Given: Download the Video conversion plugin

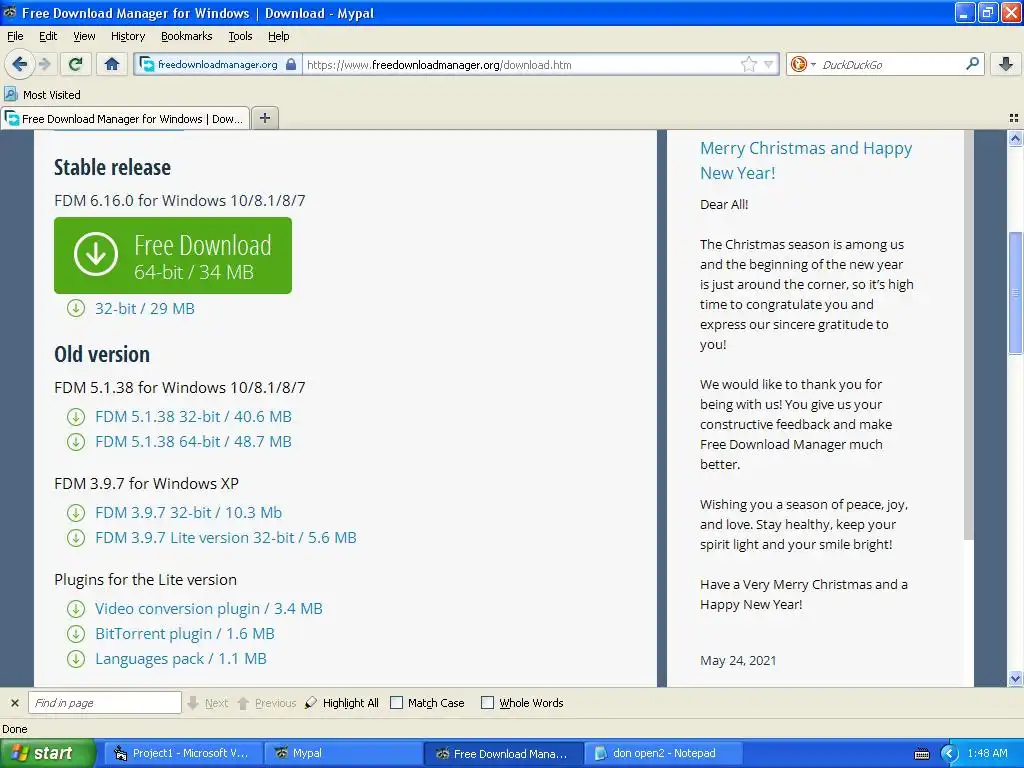Looking at the screenshot, I should (209, 608).
